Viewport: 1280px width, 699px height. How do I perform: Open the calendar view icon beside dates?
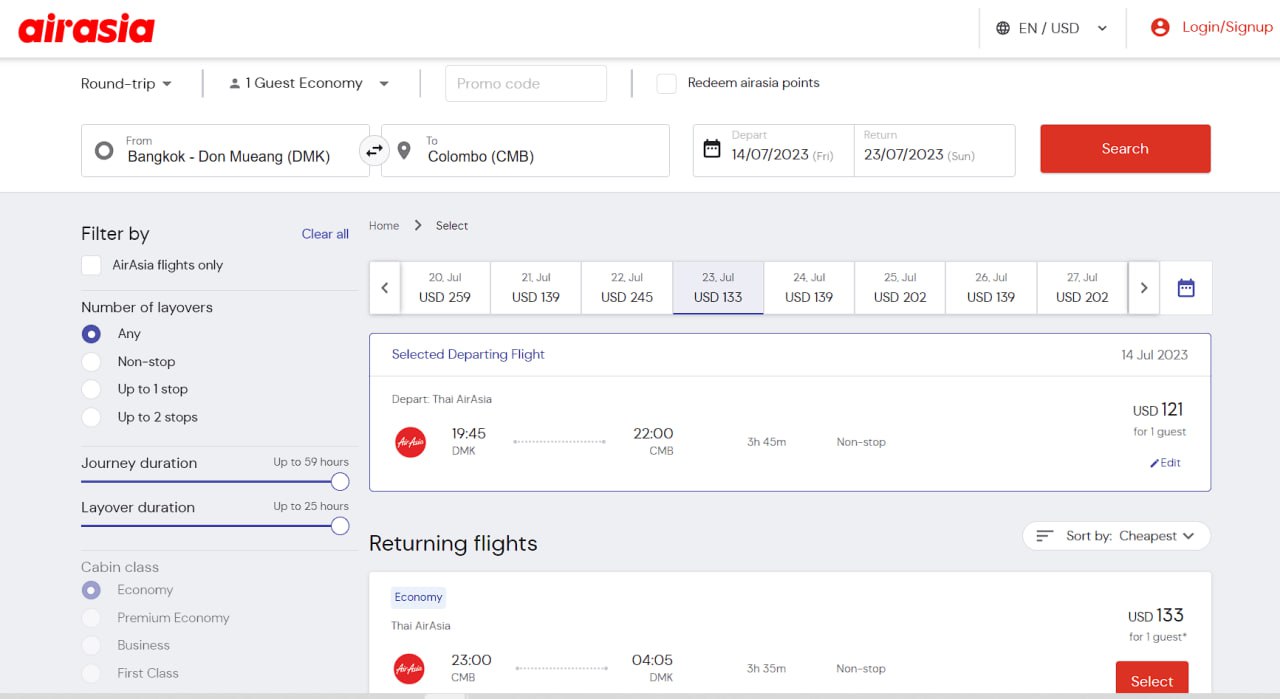1185,288
